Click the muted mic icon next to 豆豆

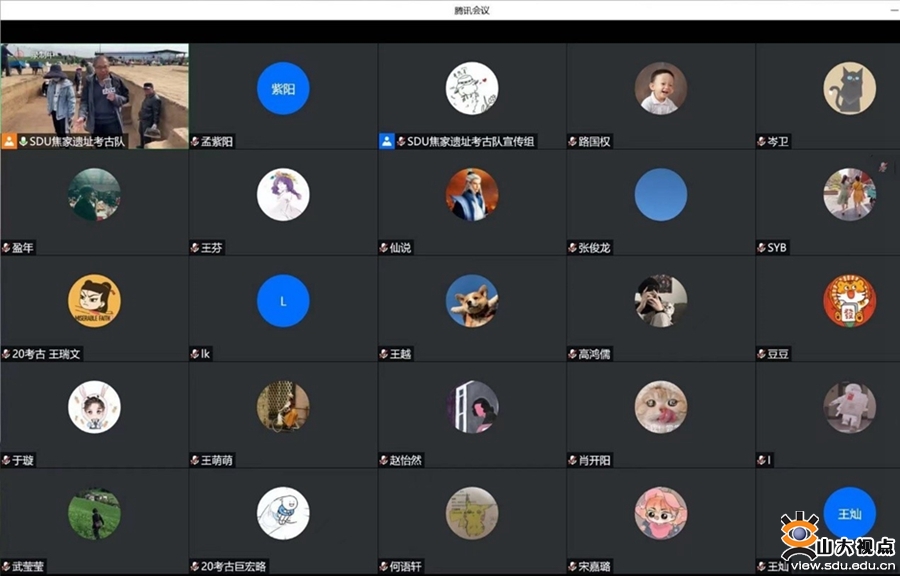(761, 354)
